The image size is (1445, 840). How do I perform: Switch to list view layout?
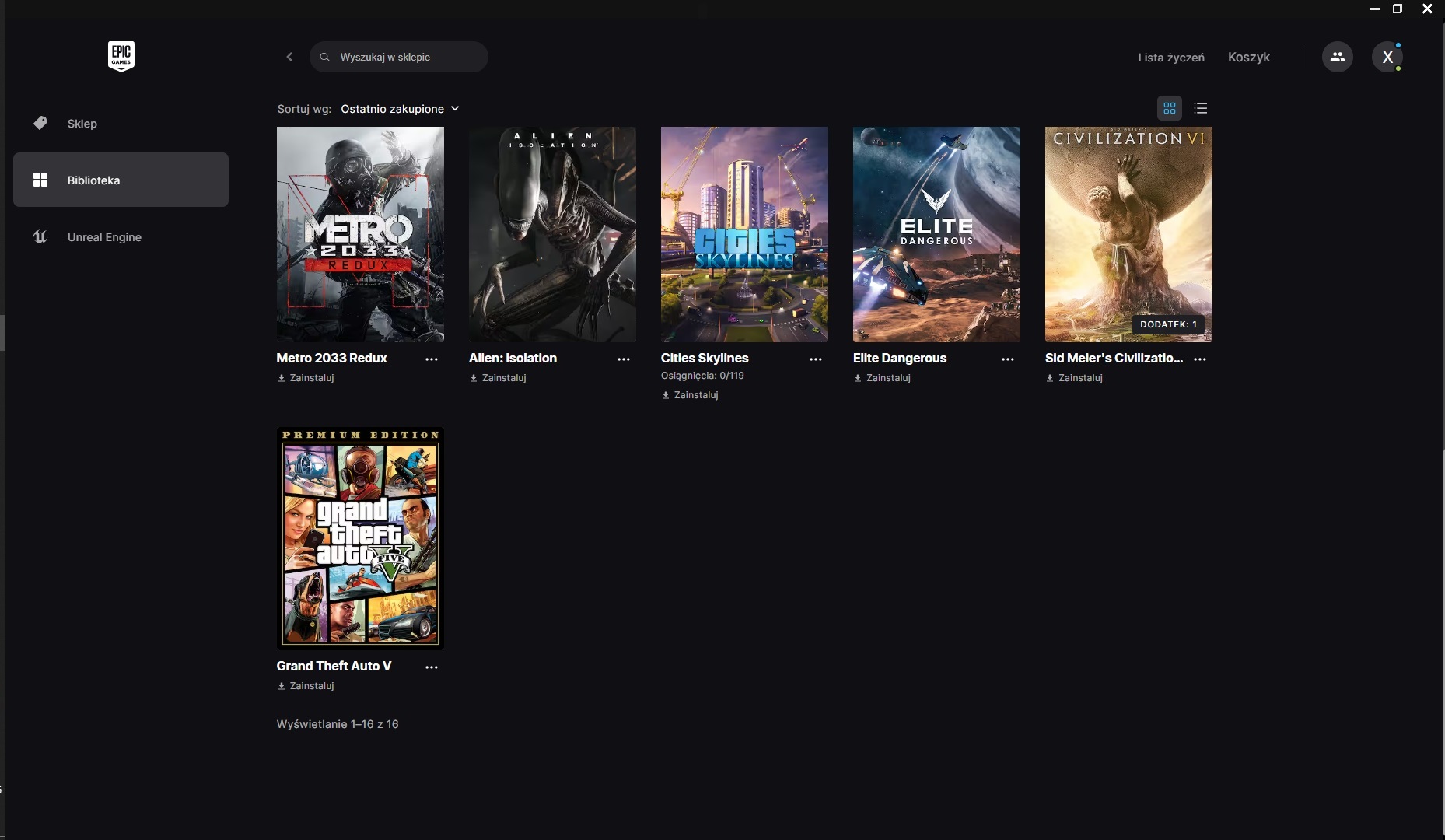coord(1200,108)
